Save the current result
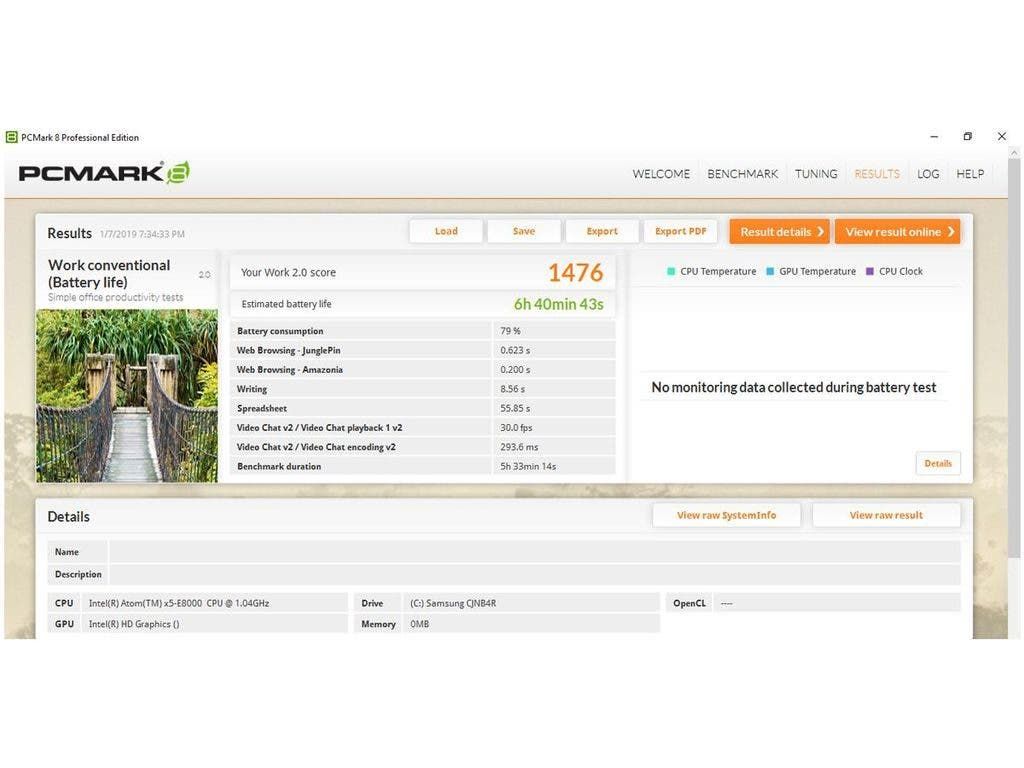Screen dimensions: 1024x768 point(524,231)
